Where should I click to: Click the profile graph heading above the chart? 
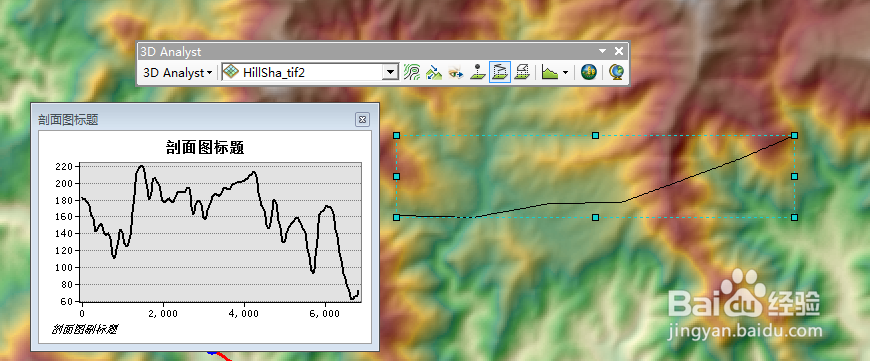pos(205,148)
